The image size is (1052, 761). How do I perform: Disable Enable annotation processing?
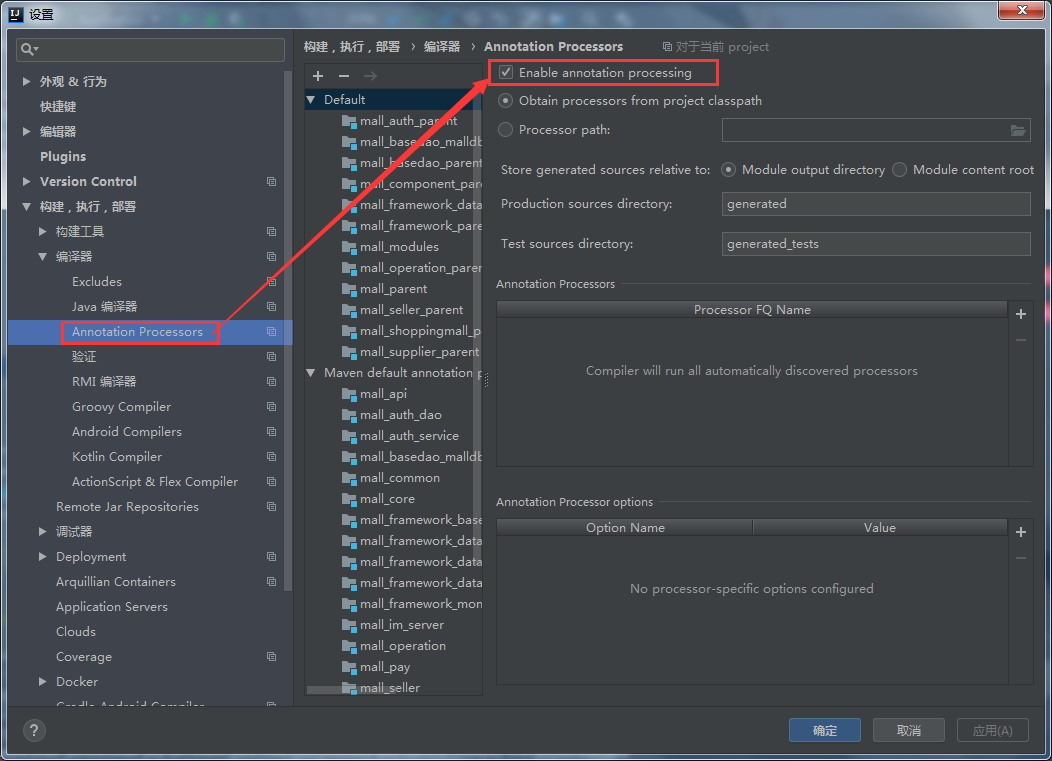(x=505, y=72)
